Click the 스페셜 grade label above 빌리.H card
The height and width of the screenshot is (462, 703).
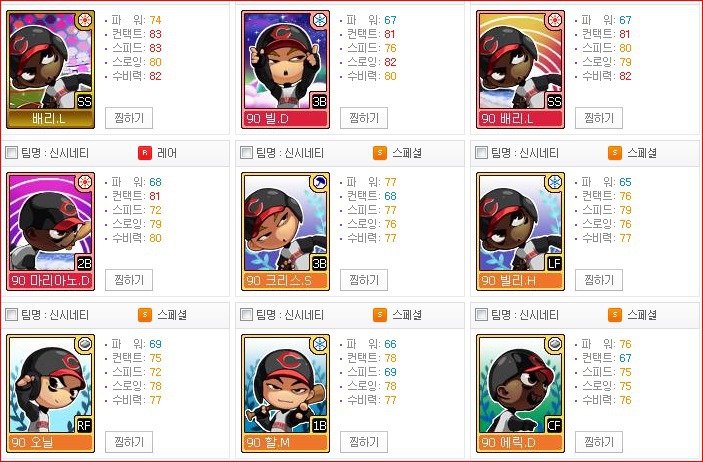coord(642,153)
